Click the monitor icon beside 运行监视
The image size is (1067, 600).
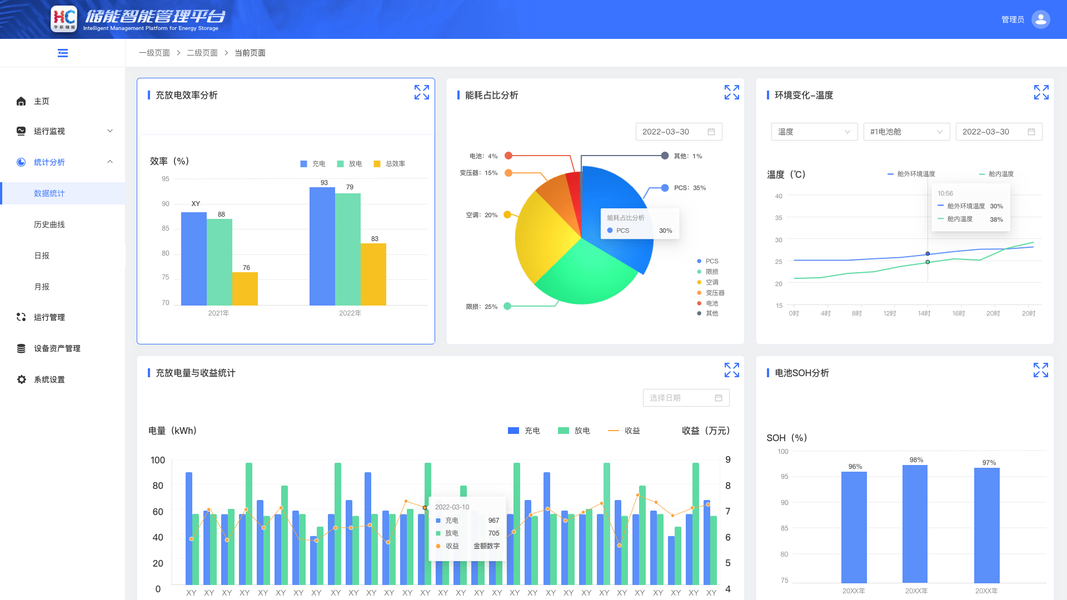pos(21,131)
